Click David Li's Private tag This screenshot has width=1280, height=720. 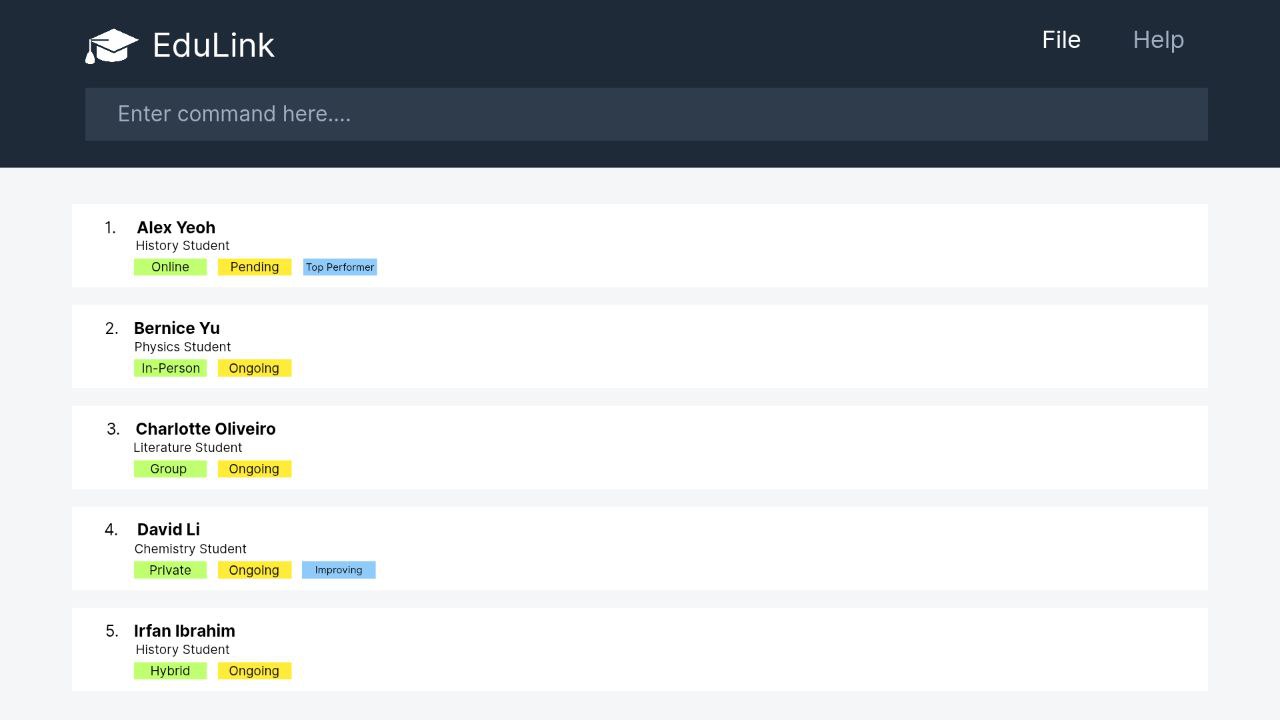point(170,570)
